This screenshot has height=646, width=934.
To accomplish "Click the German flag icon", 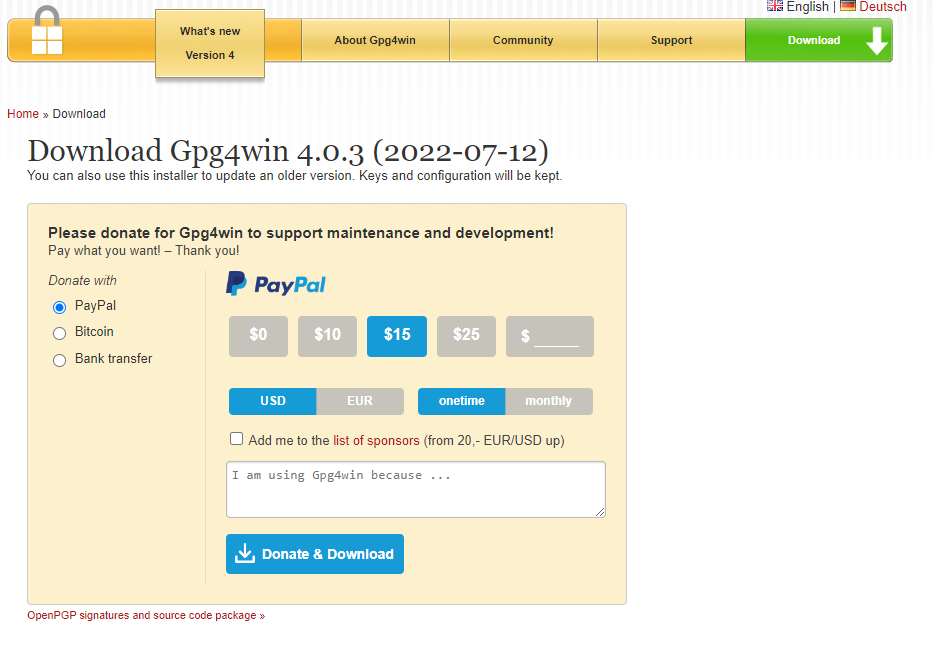I will [848, 6].
